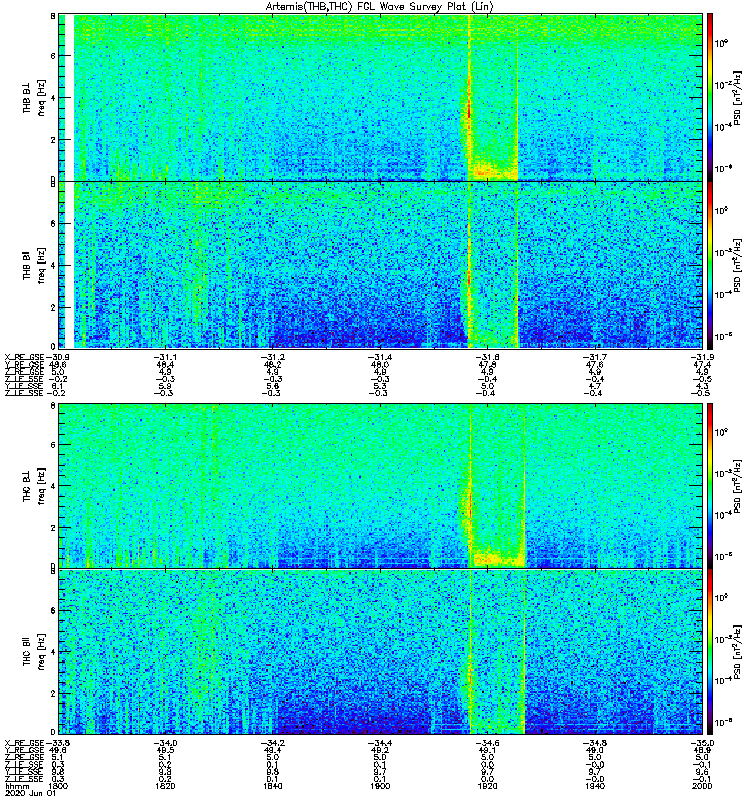Click the THC X_RE_GSE value -34.0
Image resolution: width=750 pixels, height=800 pixels.
[165, 743]
